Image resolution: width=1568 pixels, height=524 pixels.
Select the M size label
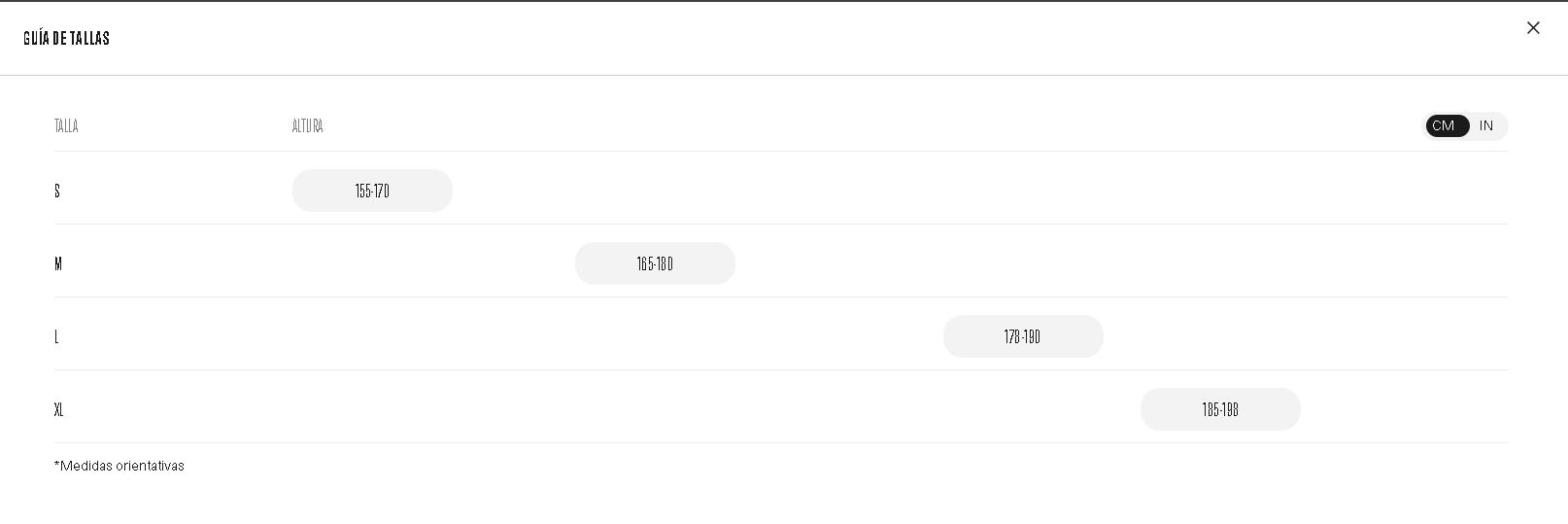click(58, 263)
